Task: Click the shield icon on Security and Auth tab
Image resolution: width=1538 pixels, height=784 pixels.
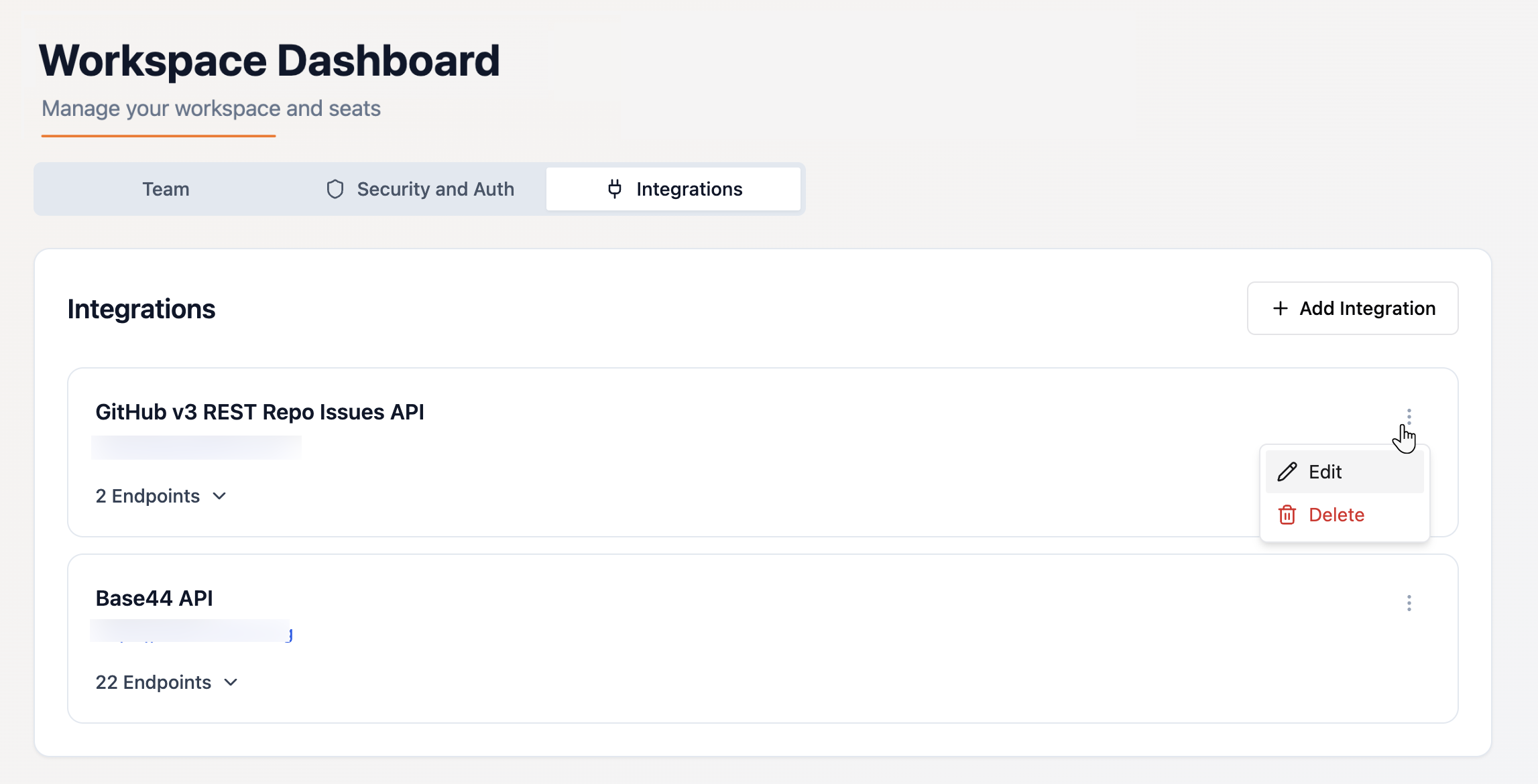Action: pyautogui.click(x=336, y=189)
